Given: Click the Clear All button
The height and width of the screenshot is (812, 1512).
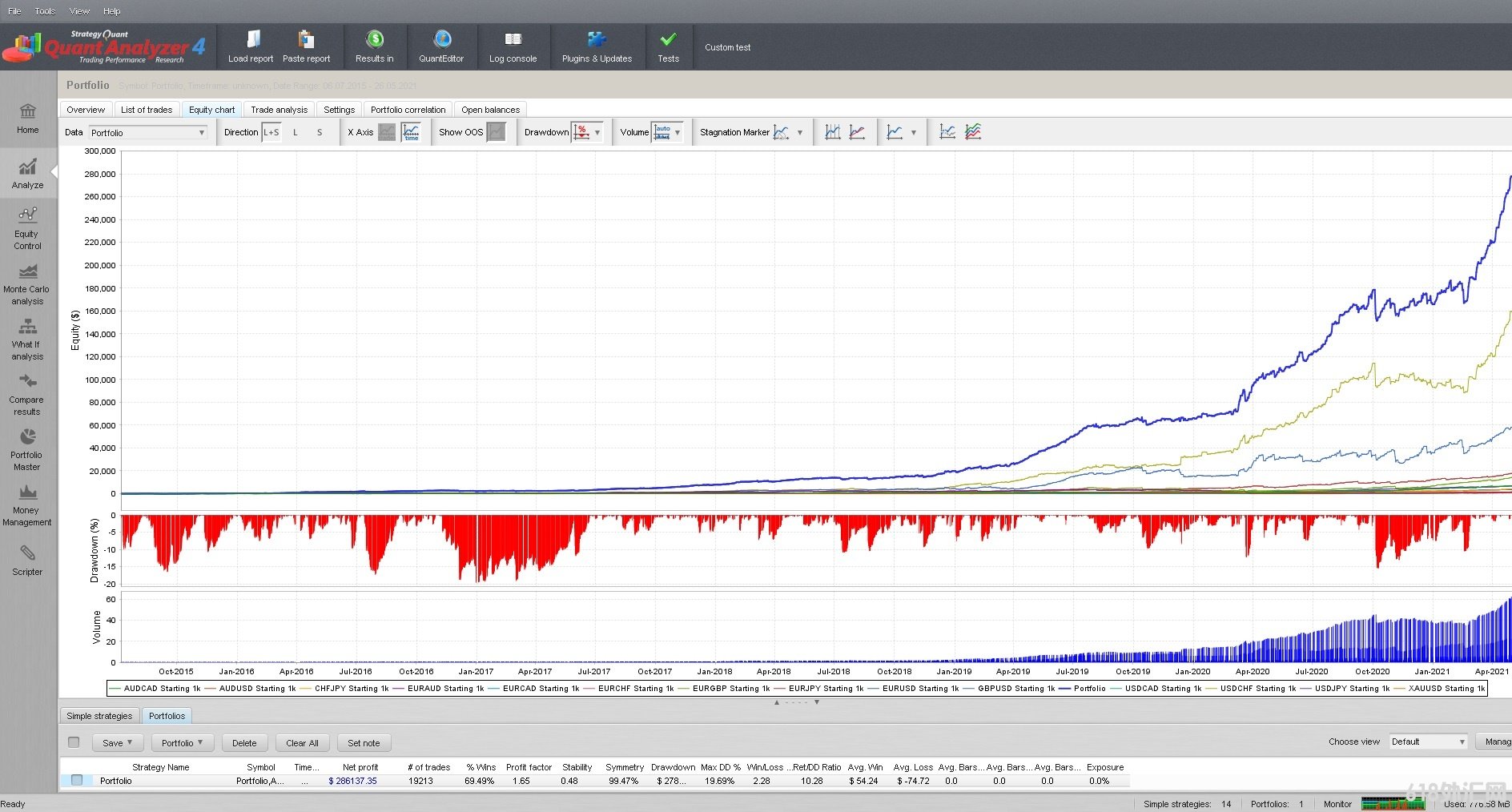Looking at the screenshot, I should click(302, 743).
